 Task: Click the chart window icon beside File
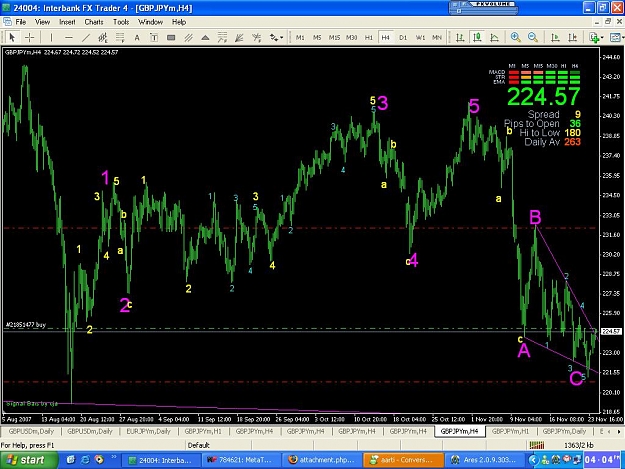(x=7, y=22)
